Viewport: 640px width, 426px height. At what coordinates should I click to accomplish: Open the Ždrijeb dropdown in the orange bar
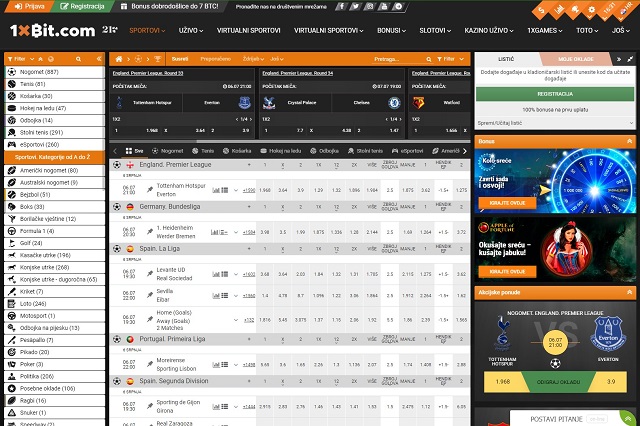[x=253, y=59]
